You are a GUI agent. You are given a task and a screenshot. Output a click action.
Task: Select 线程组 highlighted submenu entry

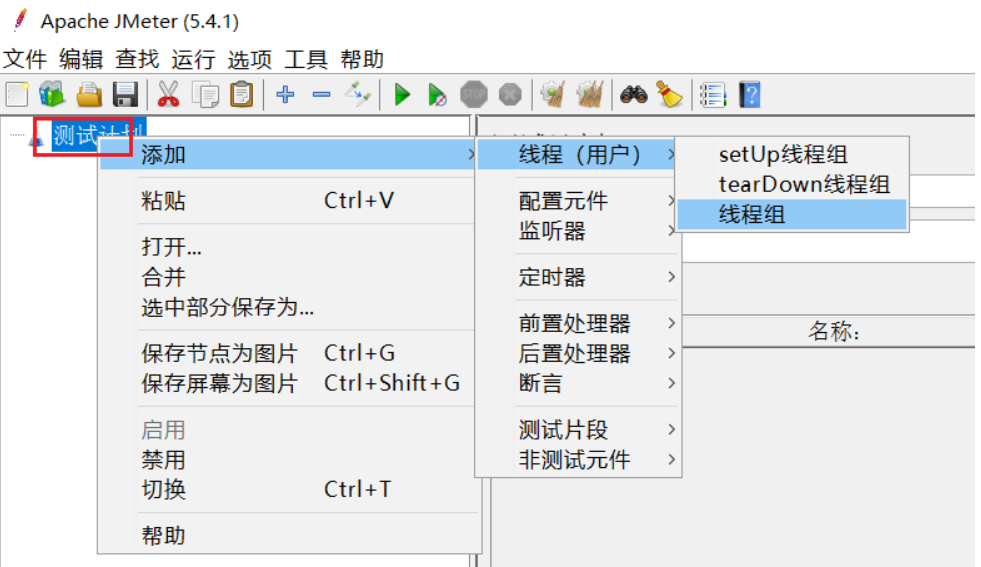[792, 214]
